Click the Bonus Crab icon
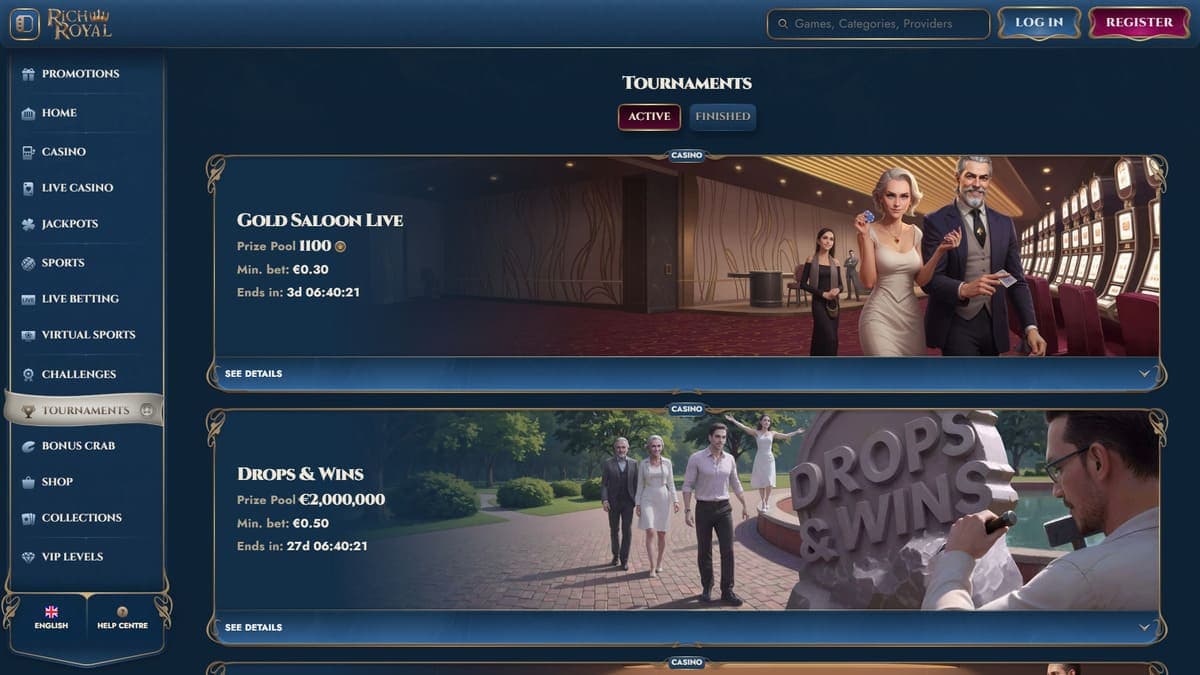The height and width of the screenshot is (675, 1200). (28, 446)
